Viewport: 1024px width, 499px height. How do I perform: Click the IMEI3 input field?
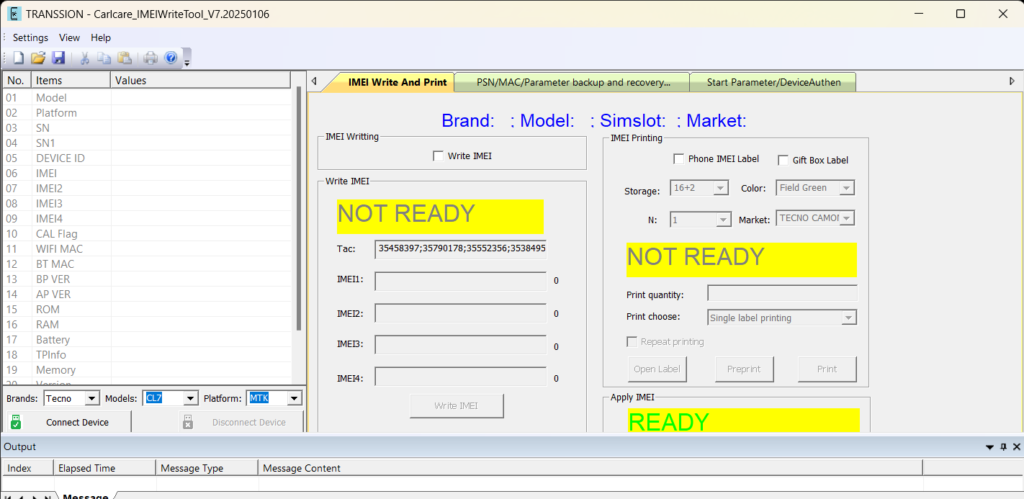pos(461,346)
